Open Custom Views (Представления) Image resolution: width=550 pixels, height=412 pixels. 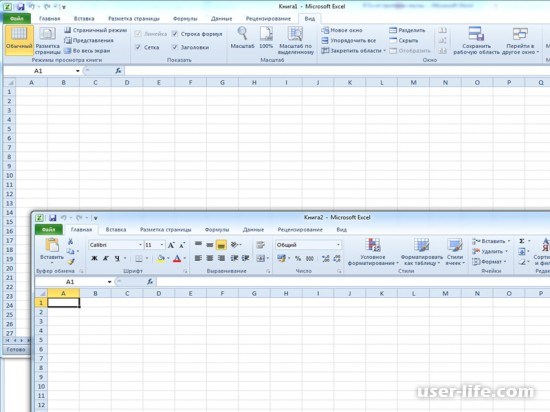89,40
